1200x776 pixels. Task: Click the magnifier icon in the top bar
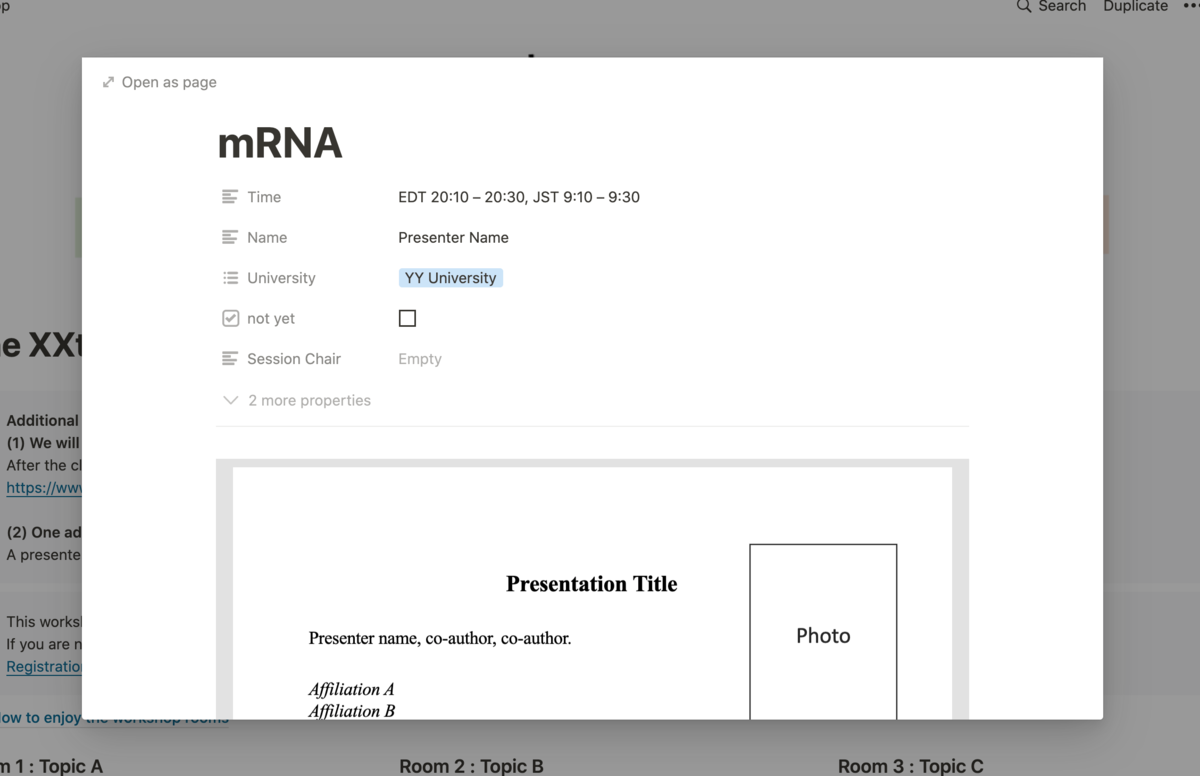[x=1023, y=6]
